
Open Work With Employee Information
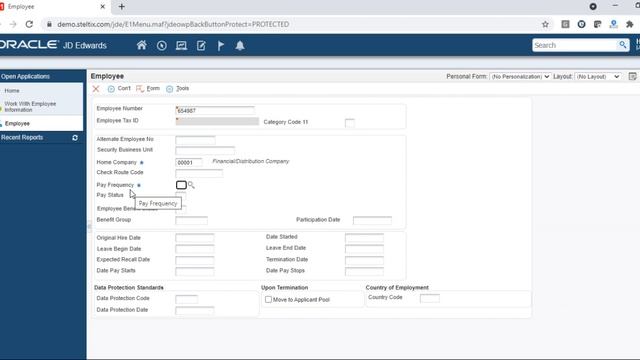click(30, 107)
